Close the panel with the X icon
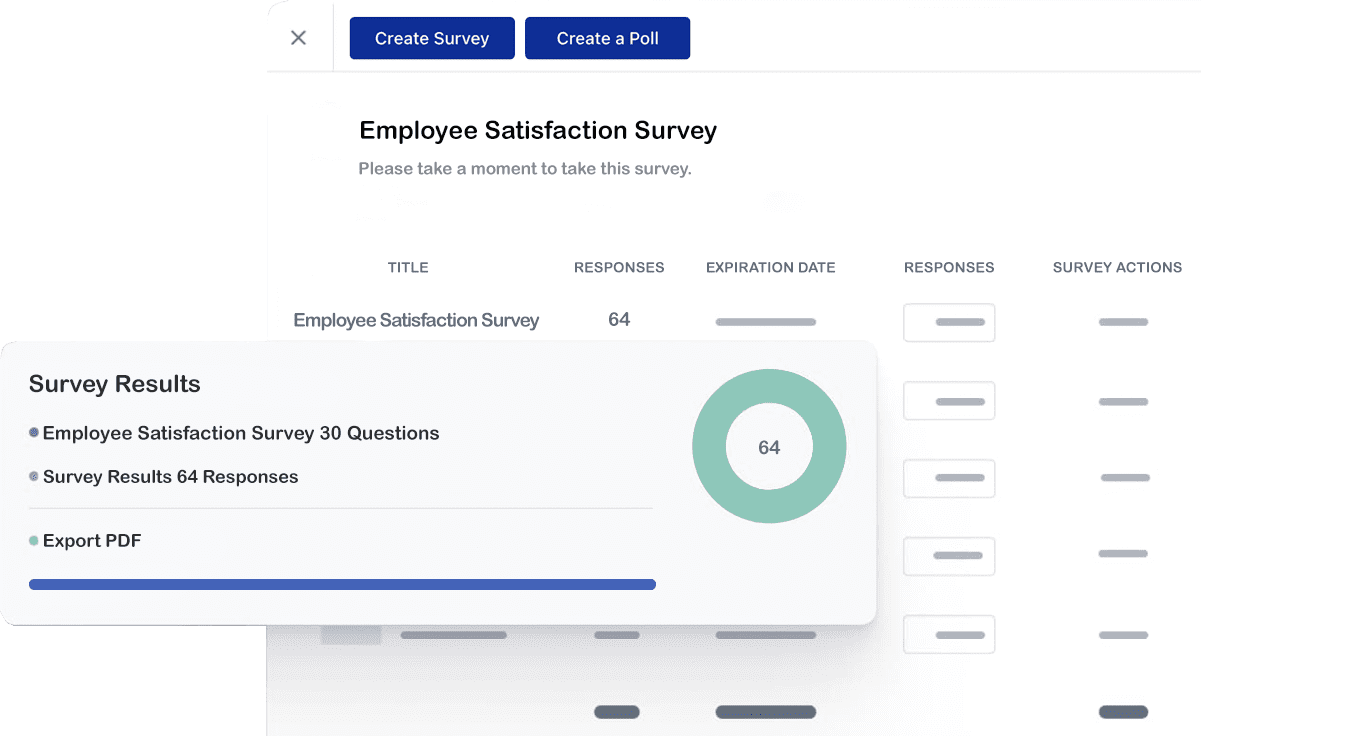 (x=298, y=38)
